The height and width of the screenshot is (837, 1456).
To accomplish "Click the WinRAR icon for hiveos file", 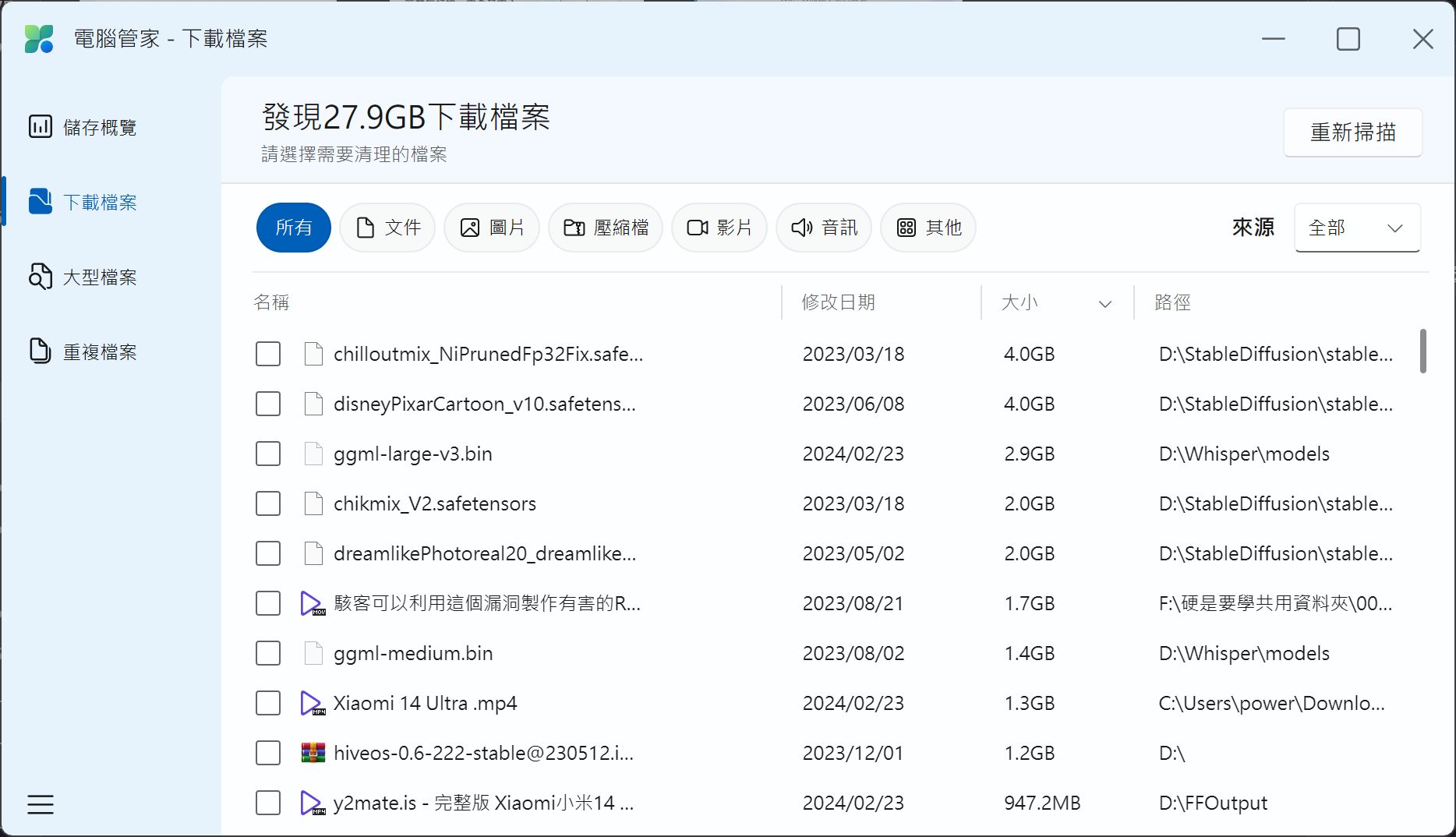I will 313,753.
